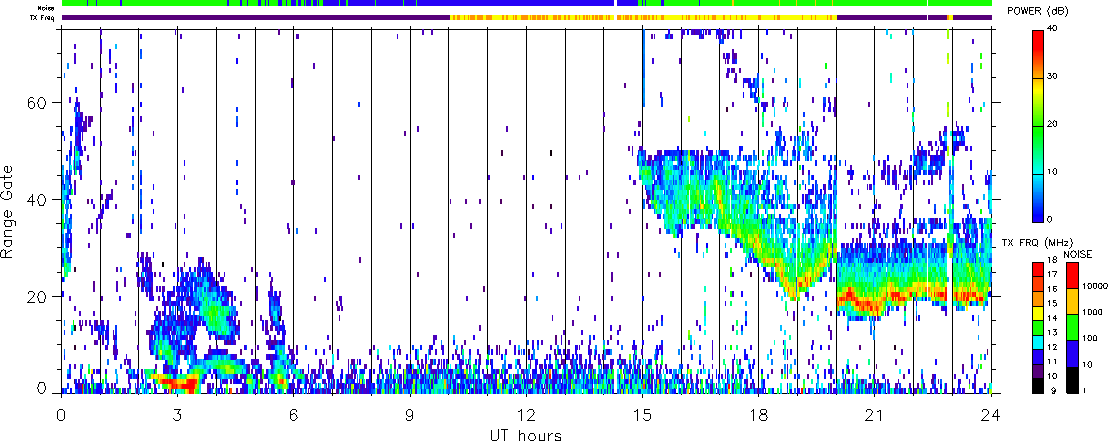The width and height of the screenshot is (1108, 441).
Task: Click TX FRQ legend value "13"
Action: click(1052, 332)
